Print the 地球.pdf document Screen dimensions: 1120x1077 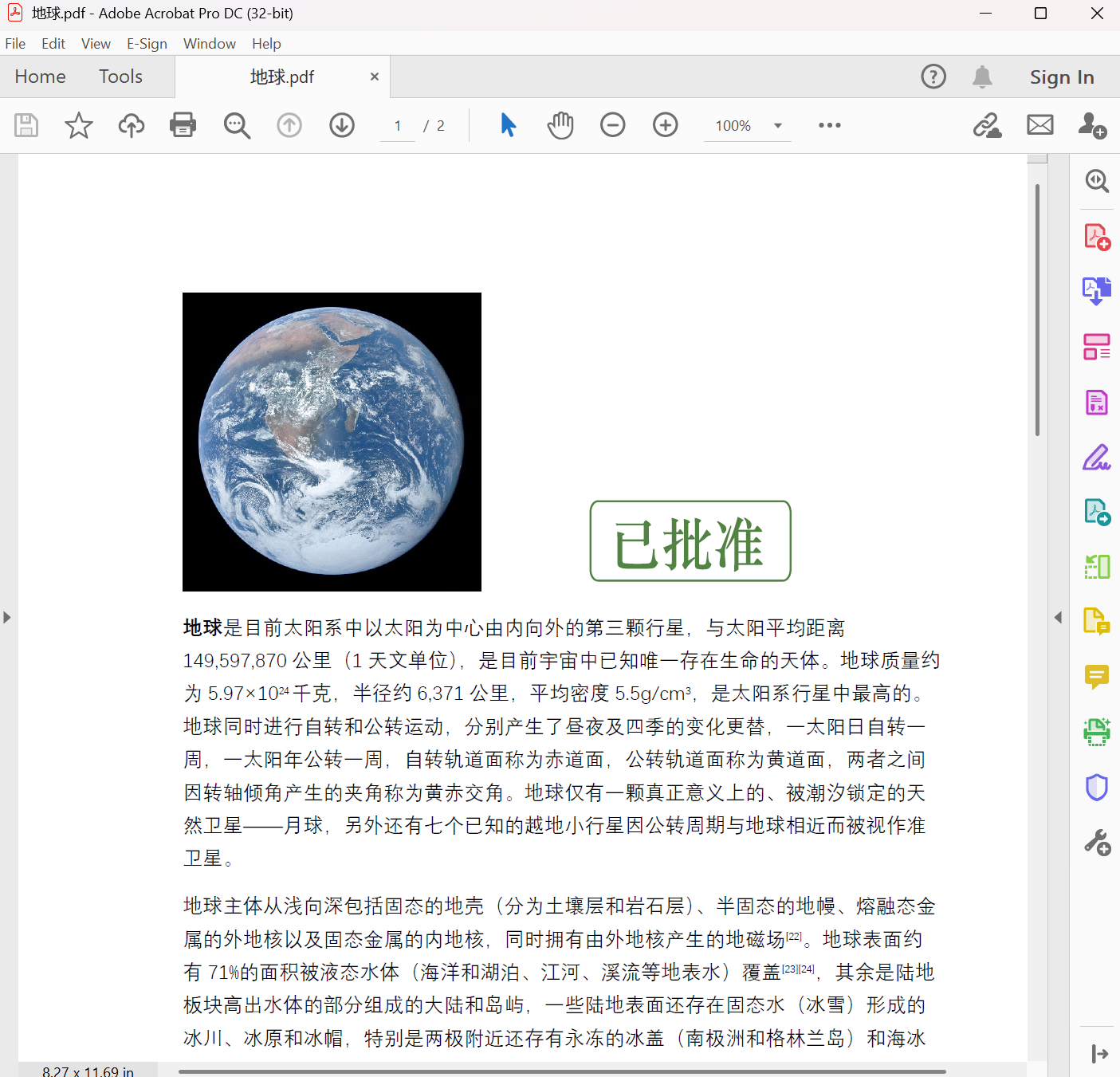pos(183,125)
